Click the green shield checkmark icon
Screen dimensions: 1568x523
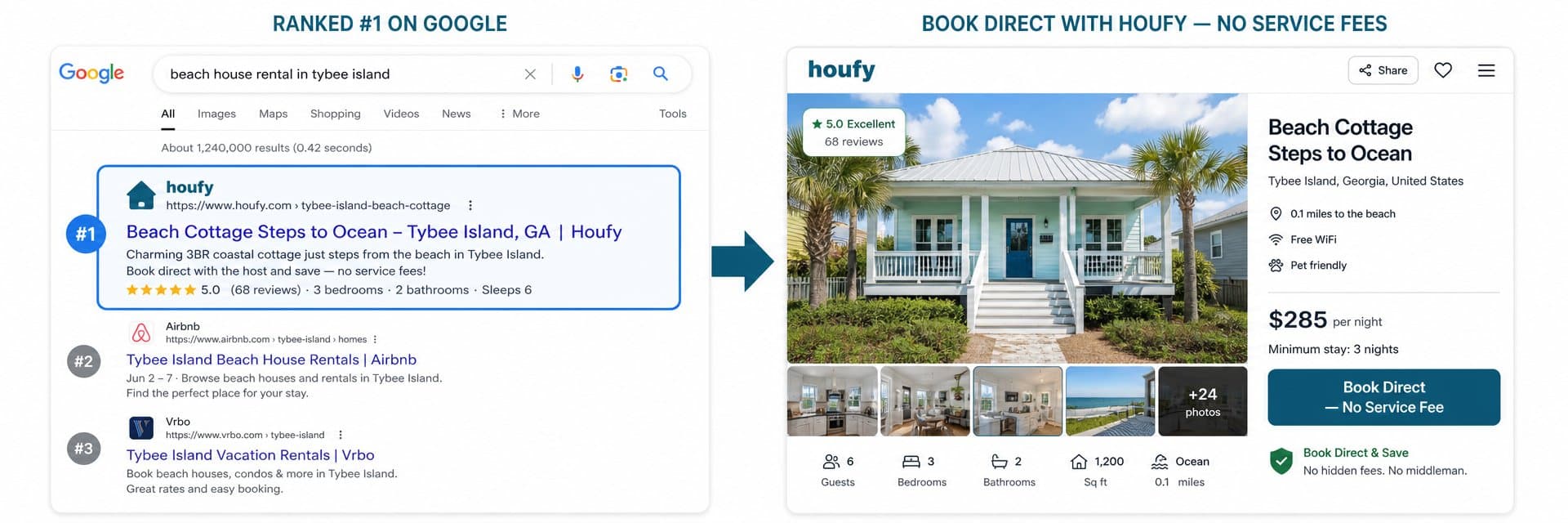click(x=1281, y=461)
